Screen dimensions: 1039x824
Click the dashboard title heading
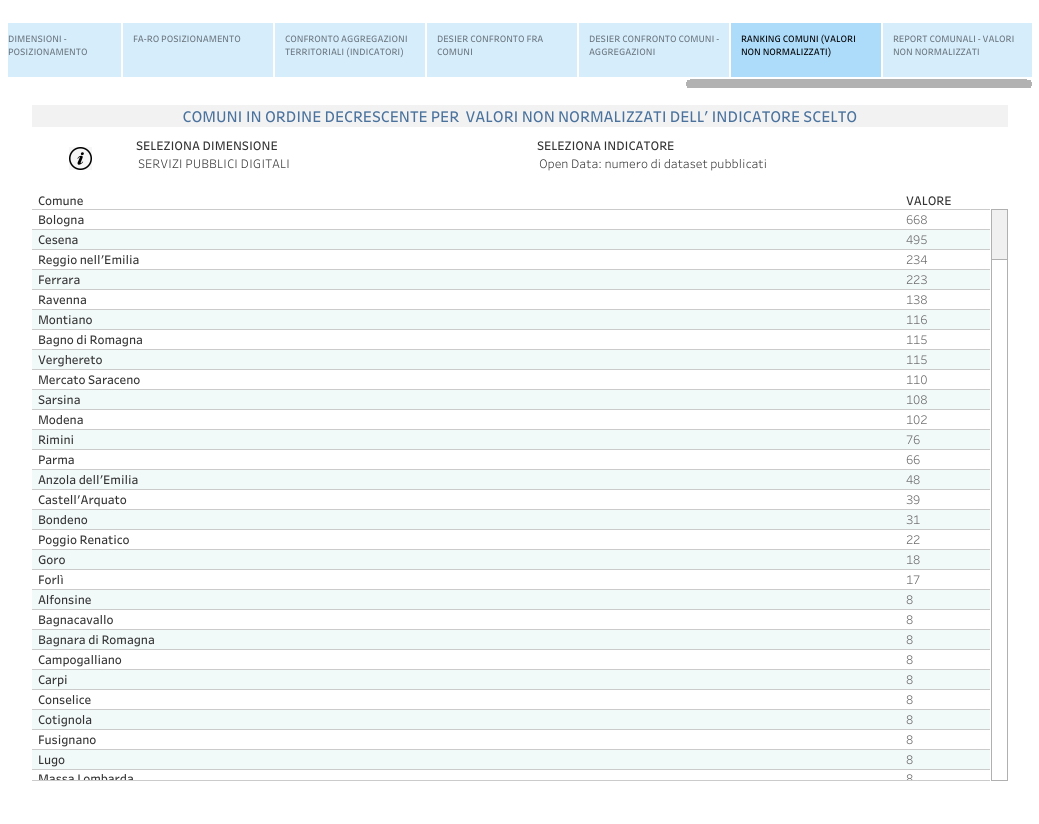pyautogui.click(x=520, y=117)
